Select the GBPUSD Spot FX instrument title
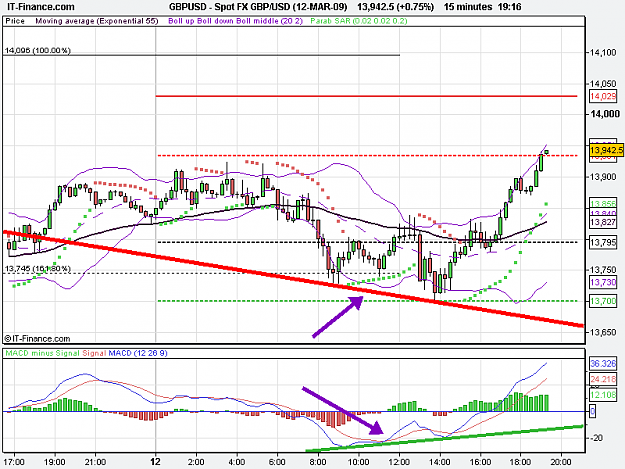 point(258,7)
